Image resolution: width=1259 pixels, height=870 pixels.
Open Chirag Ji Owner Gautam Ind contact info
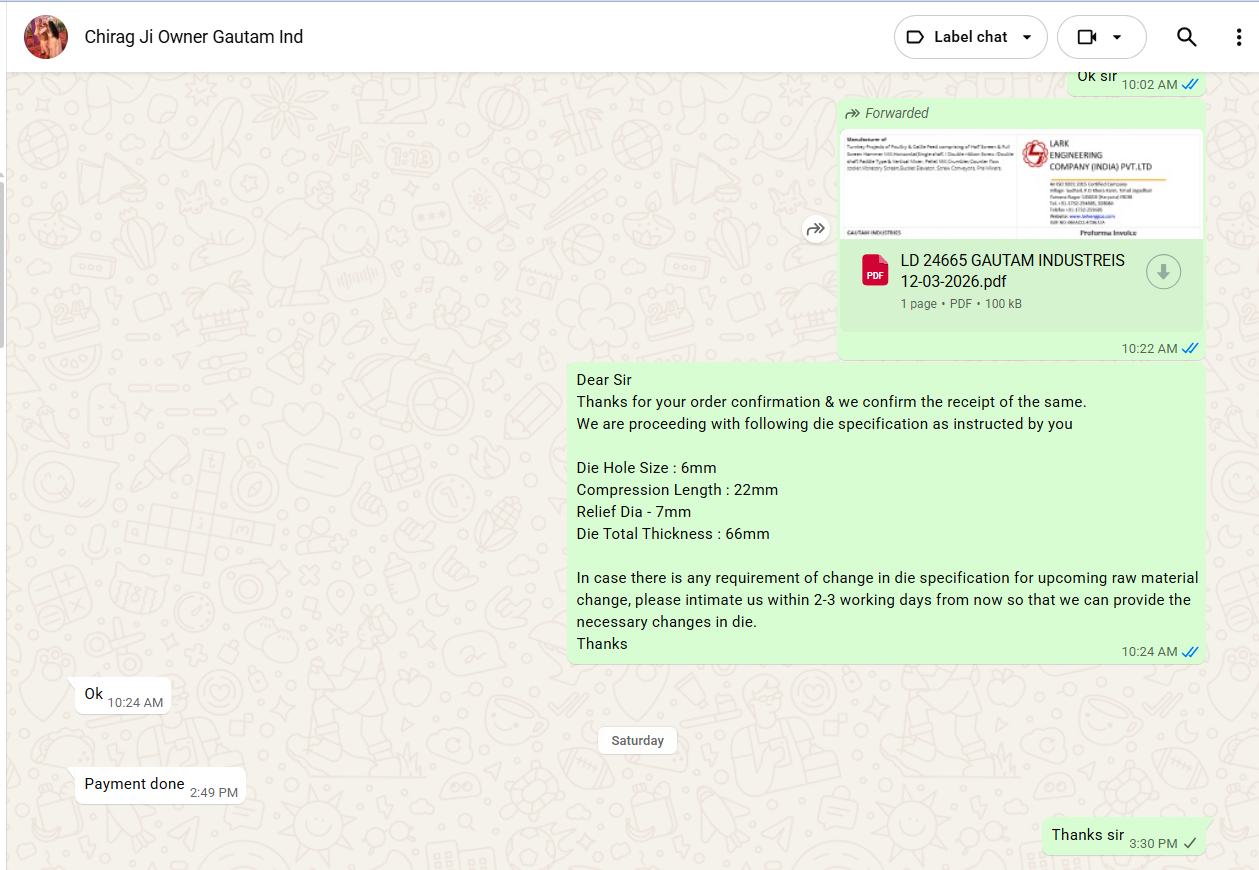193,37
